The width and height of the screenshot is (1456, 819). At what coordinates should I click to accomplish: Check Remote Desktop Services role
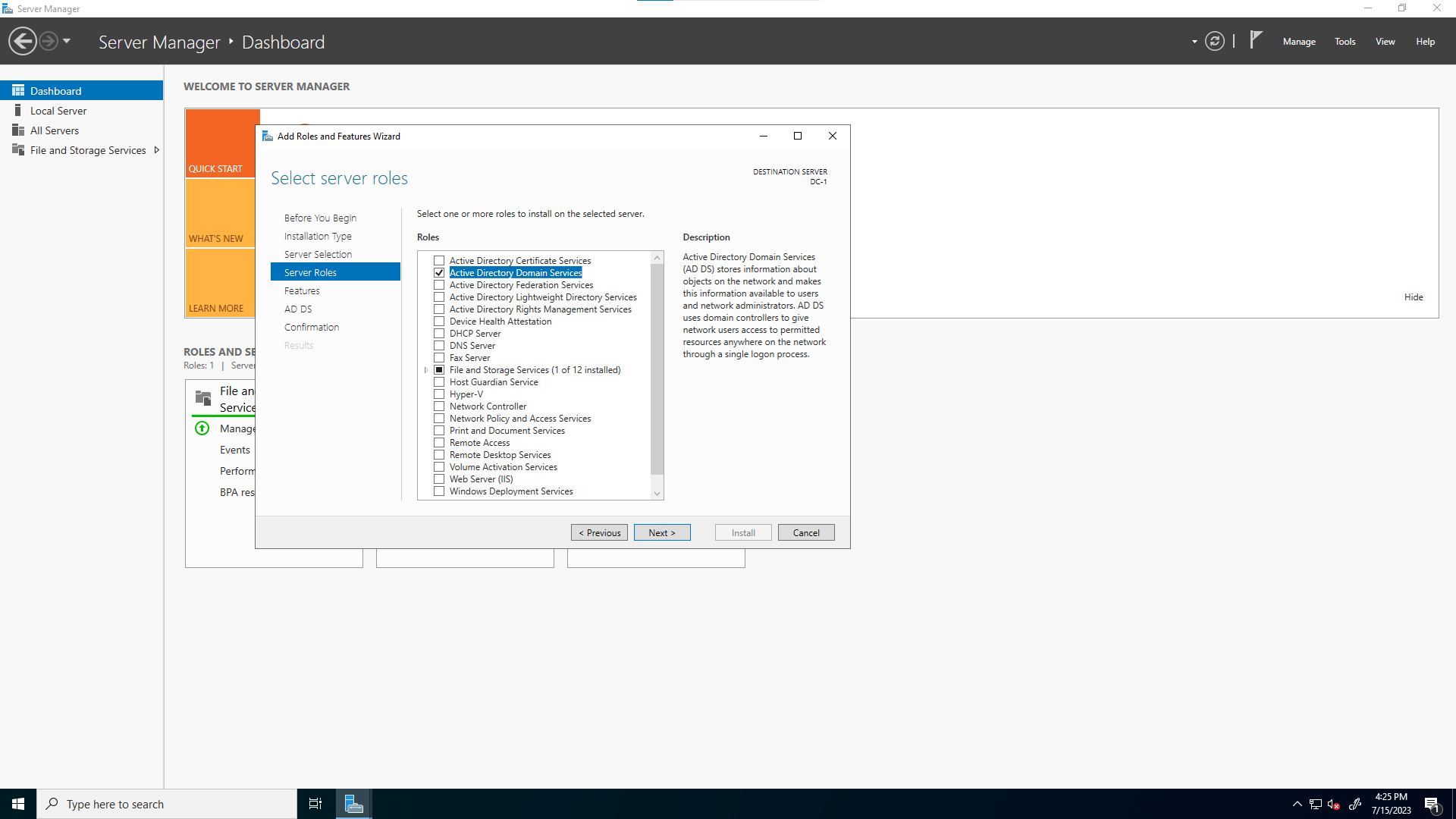point(439,455)
